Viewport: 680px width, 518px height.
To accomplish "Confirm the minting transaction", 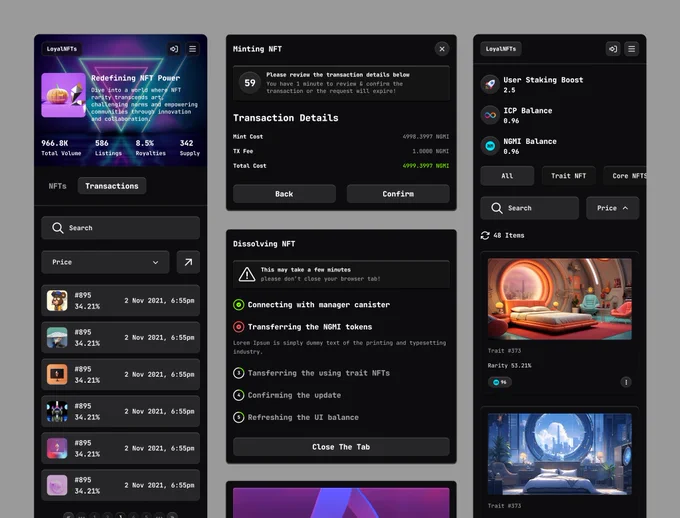I will (x=398, y=194).
